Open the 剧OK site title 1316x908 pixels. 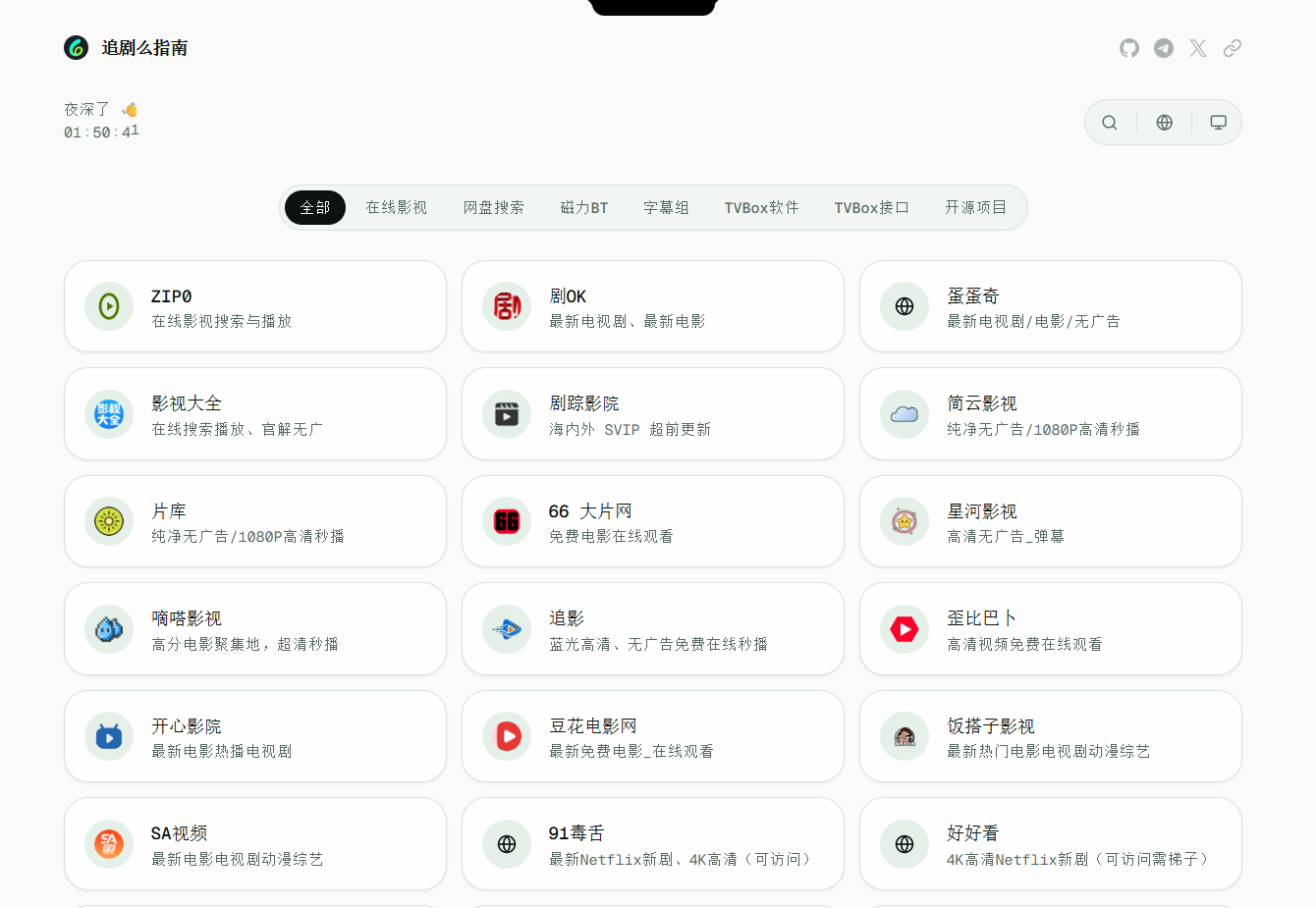[x=568, y=296]
